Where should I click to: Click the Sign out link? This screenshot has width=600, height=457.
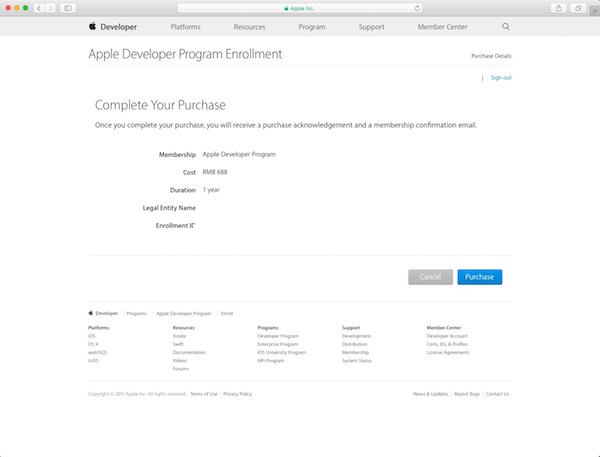click(501, 77)
